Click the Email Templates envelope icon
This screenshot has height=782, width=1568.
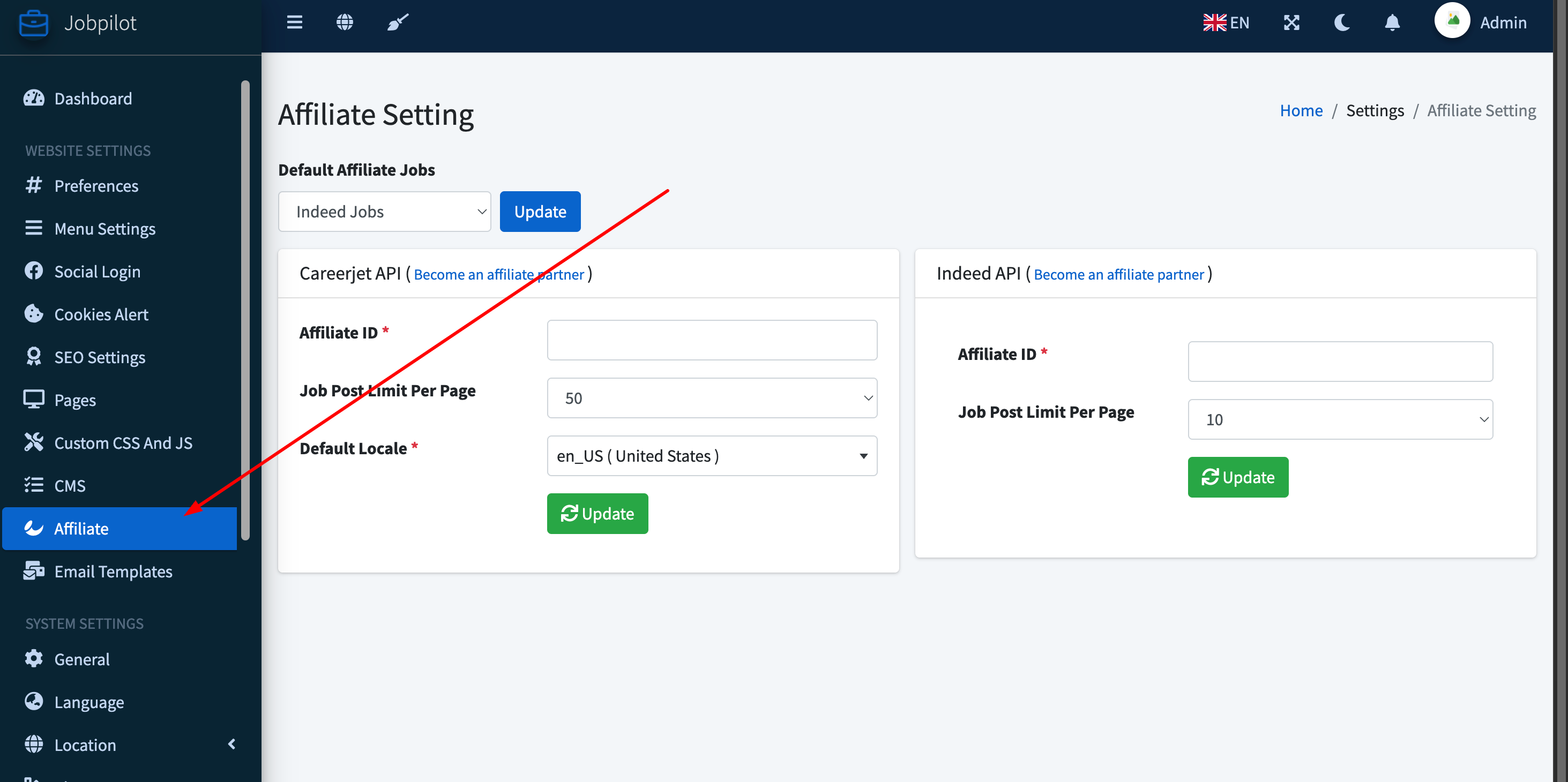point(34,571)
